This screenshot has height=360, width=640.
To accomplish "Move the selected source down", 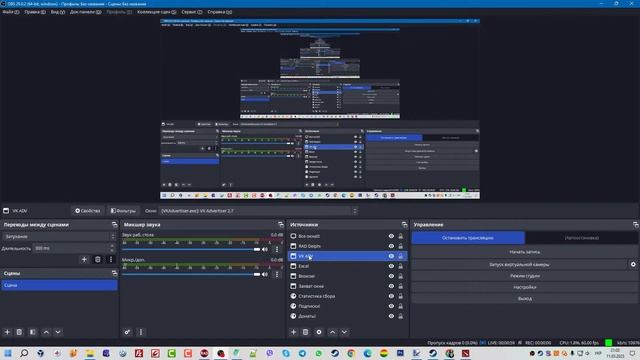I will pyautogui.click(x=344, y=332).
